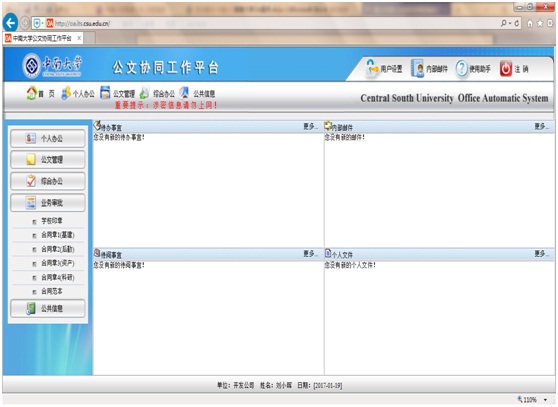
Task: Click the 业务审批 sidebar icon
Action: point(31,203)
